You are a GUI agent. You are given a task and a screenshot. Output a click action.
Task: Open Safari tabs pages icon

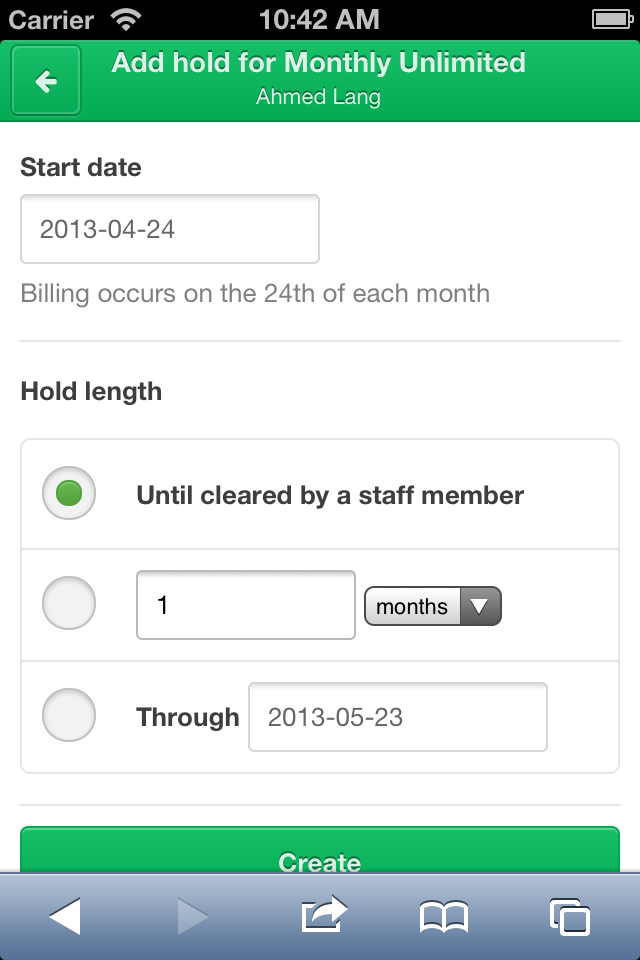[x=570, y=917]
